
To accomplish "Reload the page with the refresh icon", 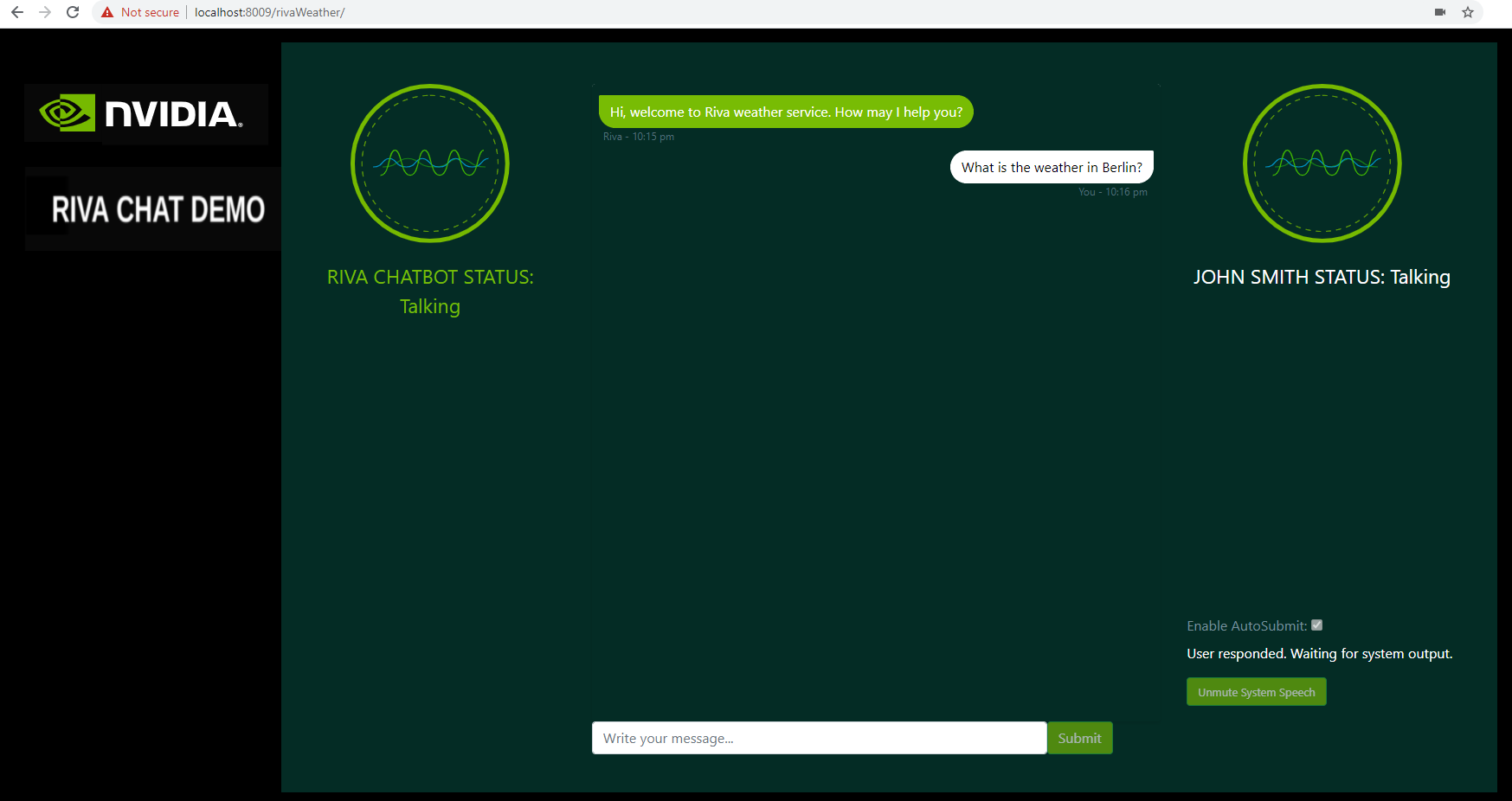I will [x=73, y=12].
